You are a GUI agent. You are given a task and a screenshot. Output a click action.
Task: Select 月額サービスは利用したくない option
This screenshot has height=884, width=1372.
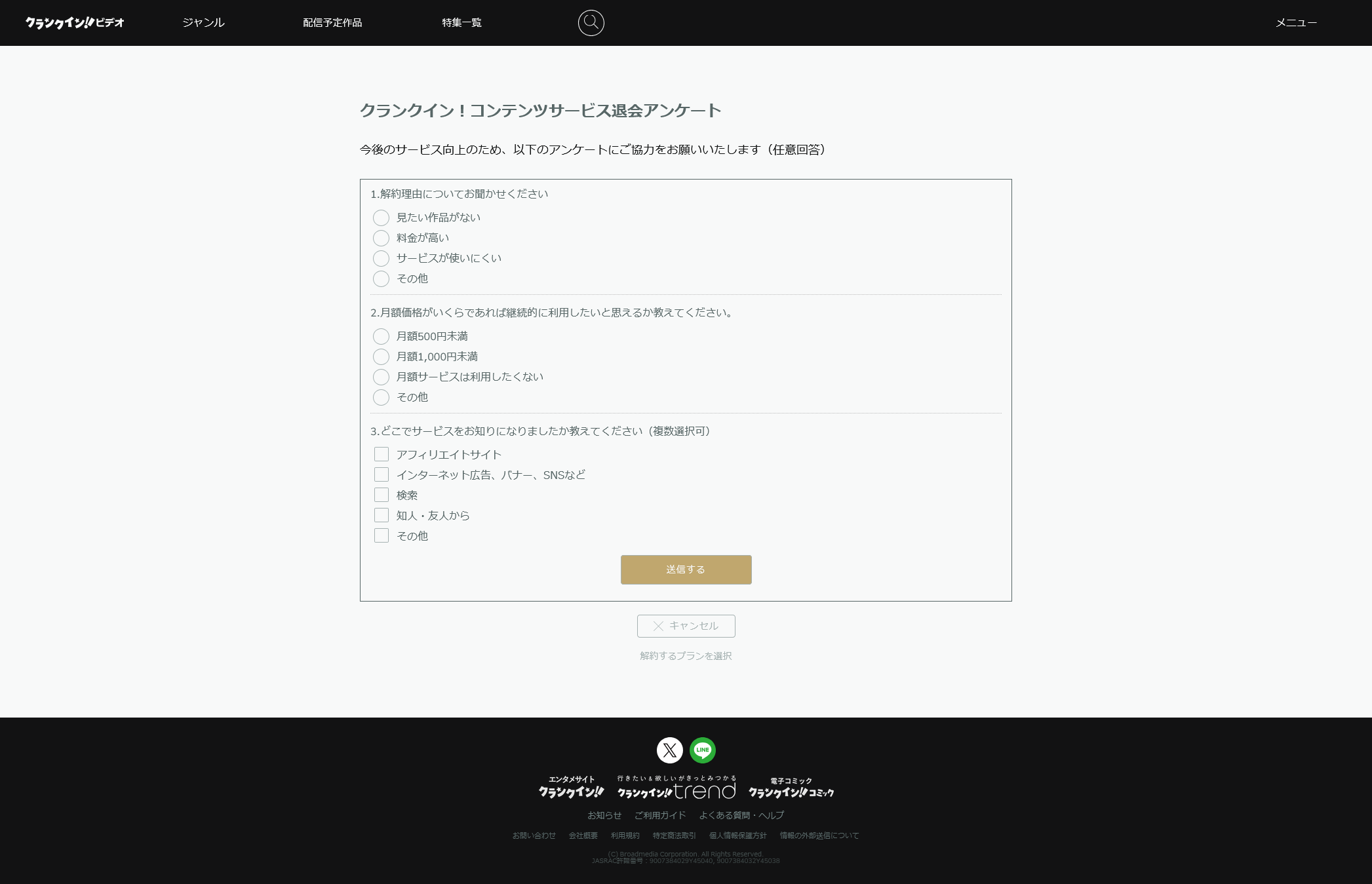(x=381, y=377)
